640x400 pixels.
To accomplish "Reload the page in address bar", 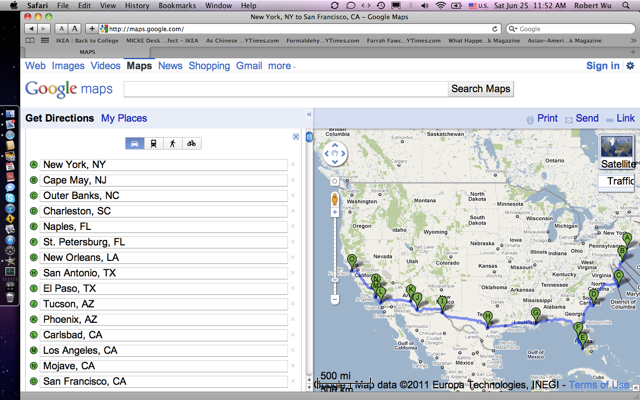I will click(495, 29).
